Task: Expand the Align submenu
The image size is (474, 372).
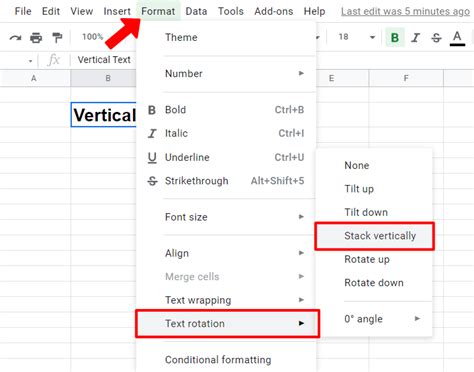Action: [x=226, y=253]
